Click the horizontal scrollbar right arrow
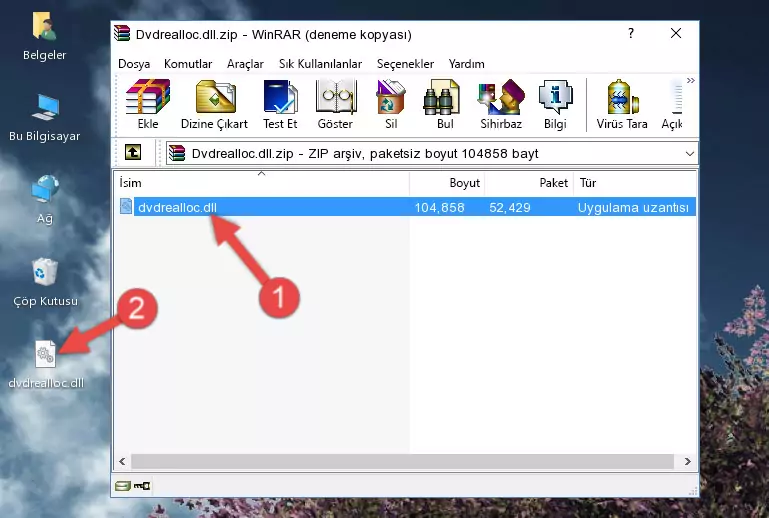This screenshot has width=769, height=518. 687,461
